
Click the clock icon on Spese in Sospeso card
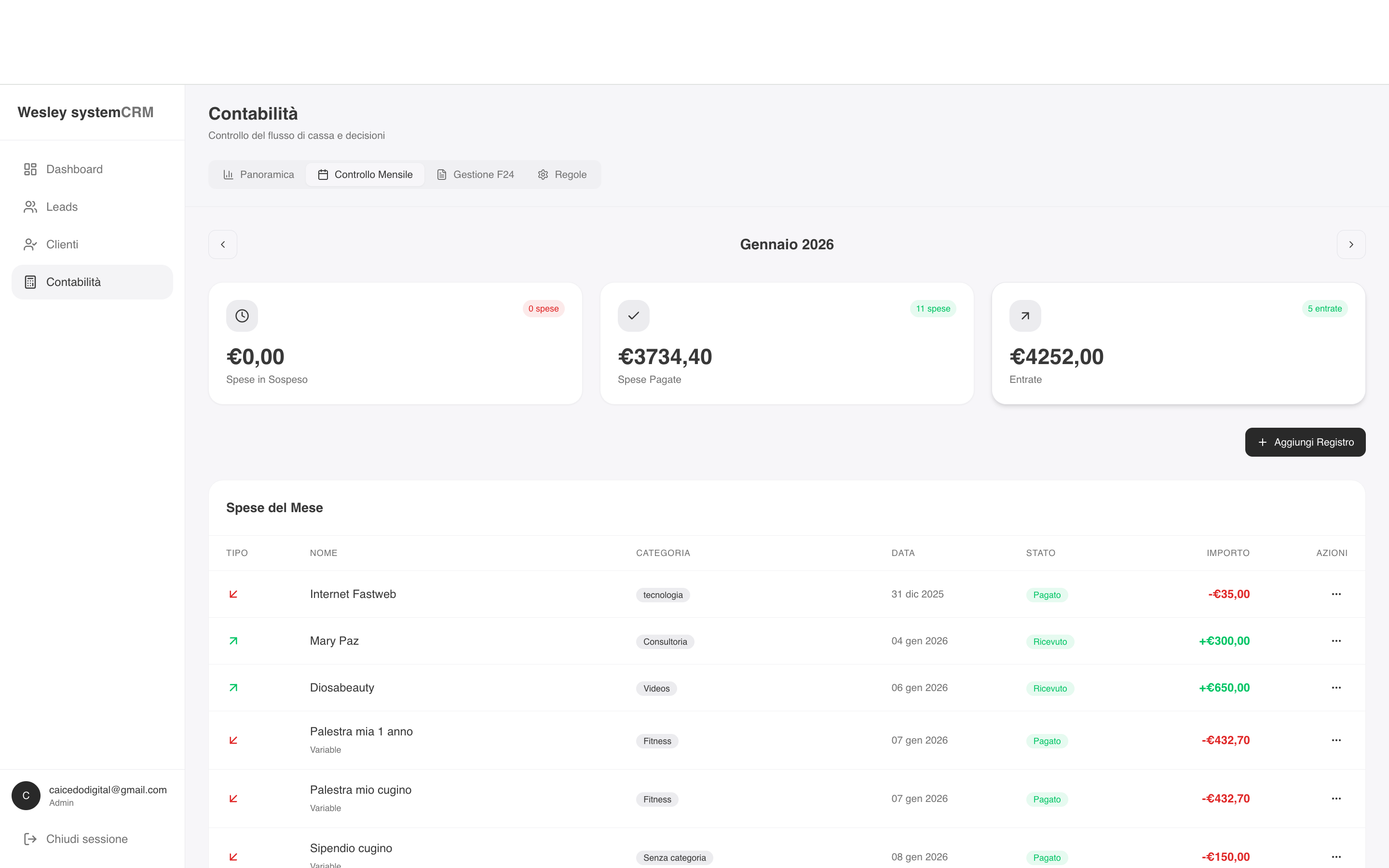click(242, 316)
